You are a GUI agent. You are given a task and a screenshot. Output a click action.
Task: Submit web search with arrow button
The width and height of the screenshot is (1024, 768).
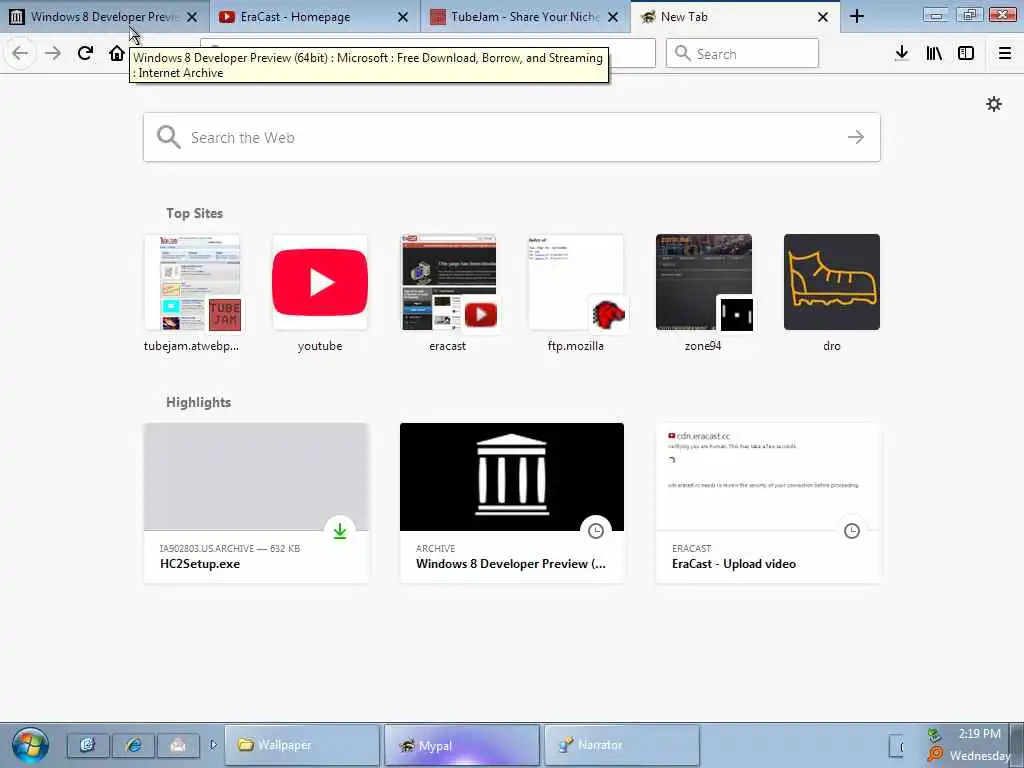point(856,137)
